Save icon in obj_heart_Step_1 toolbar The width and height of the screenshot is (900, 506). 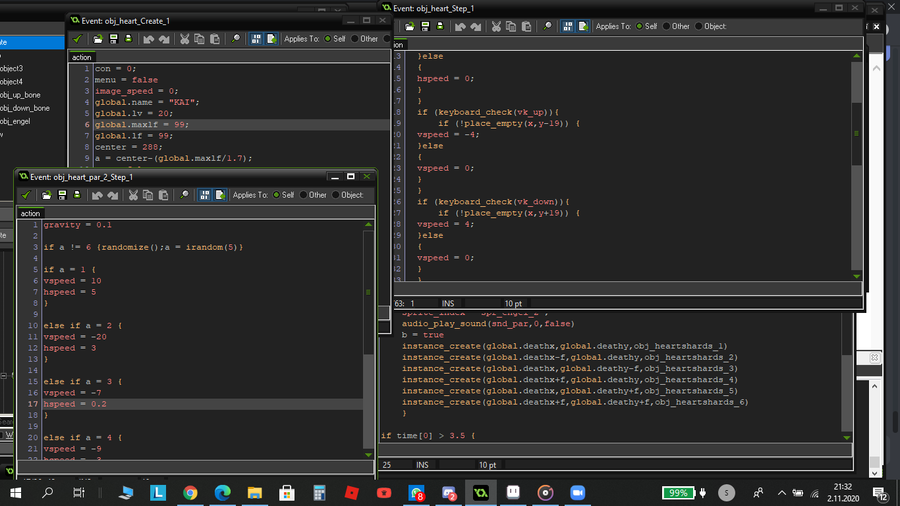point(425,26)
